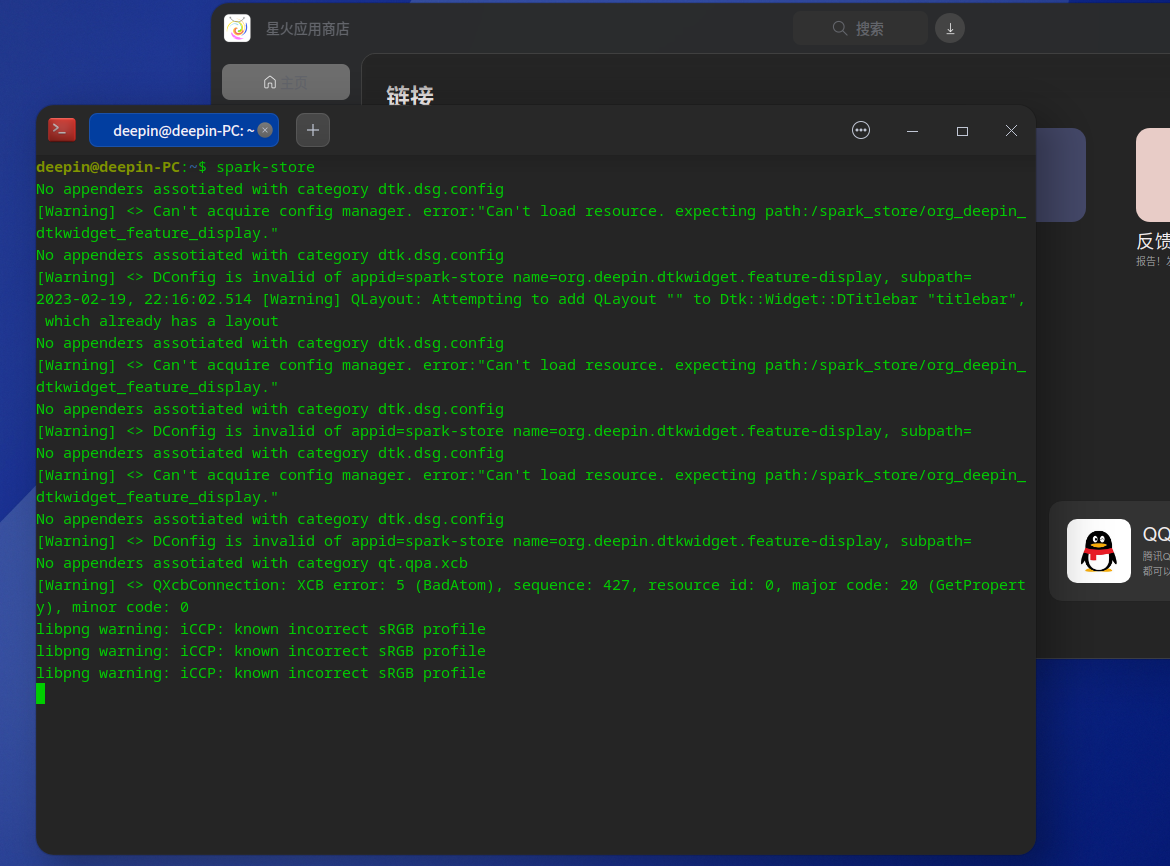This screenshot has height=866, width=1170.
Task: Open Spark Store download list button
Action: coord(950,28)
